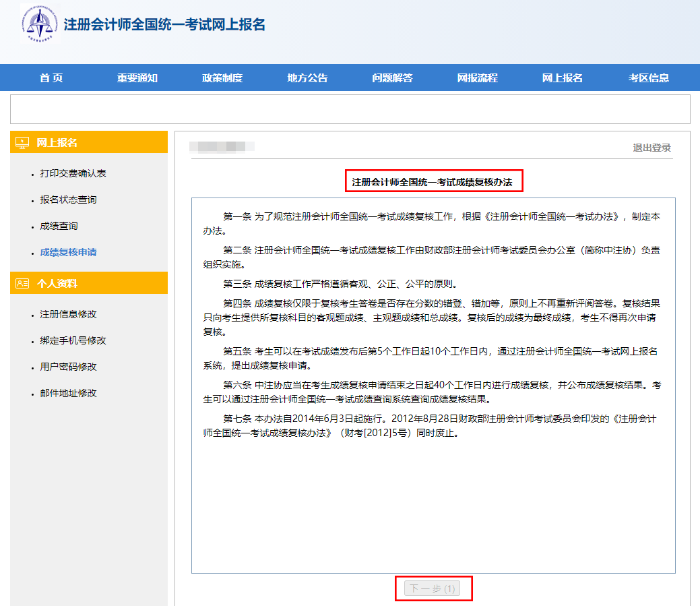The height and width of the screenshot is (606, 700).
Task: Open 打印交费确认表 in the sidebar
Action: pyautogui.click(x=73, y=174)
